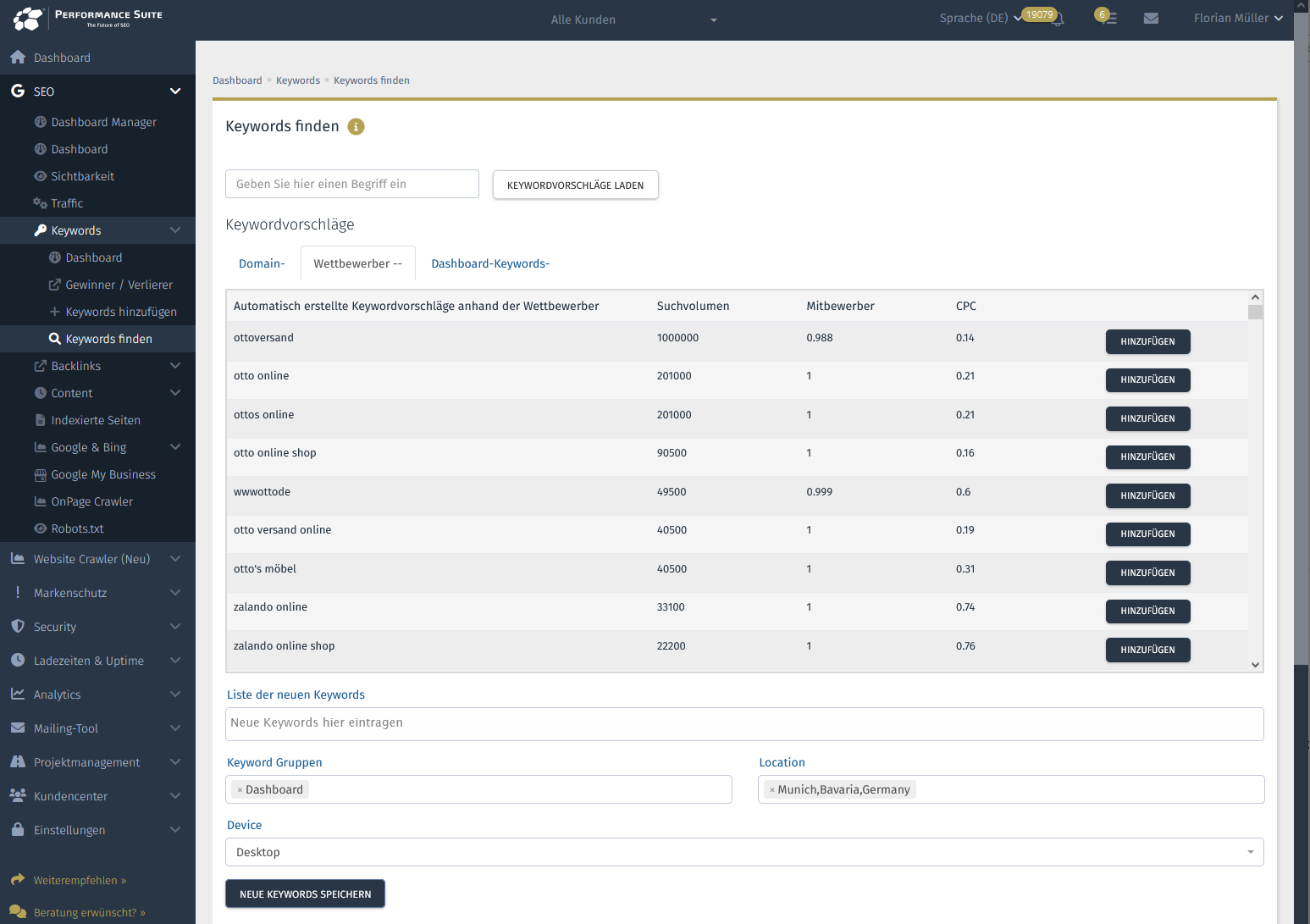Expand the Backlinks submenu
Viewport: 1310px width, 924px height.
tap(175, 366)
